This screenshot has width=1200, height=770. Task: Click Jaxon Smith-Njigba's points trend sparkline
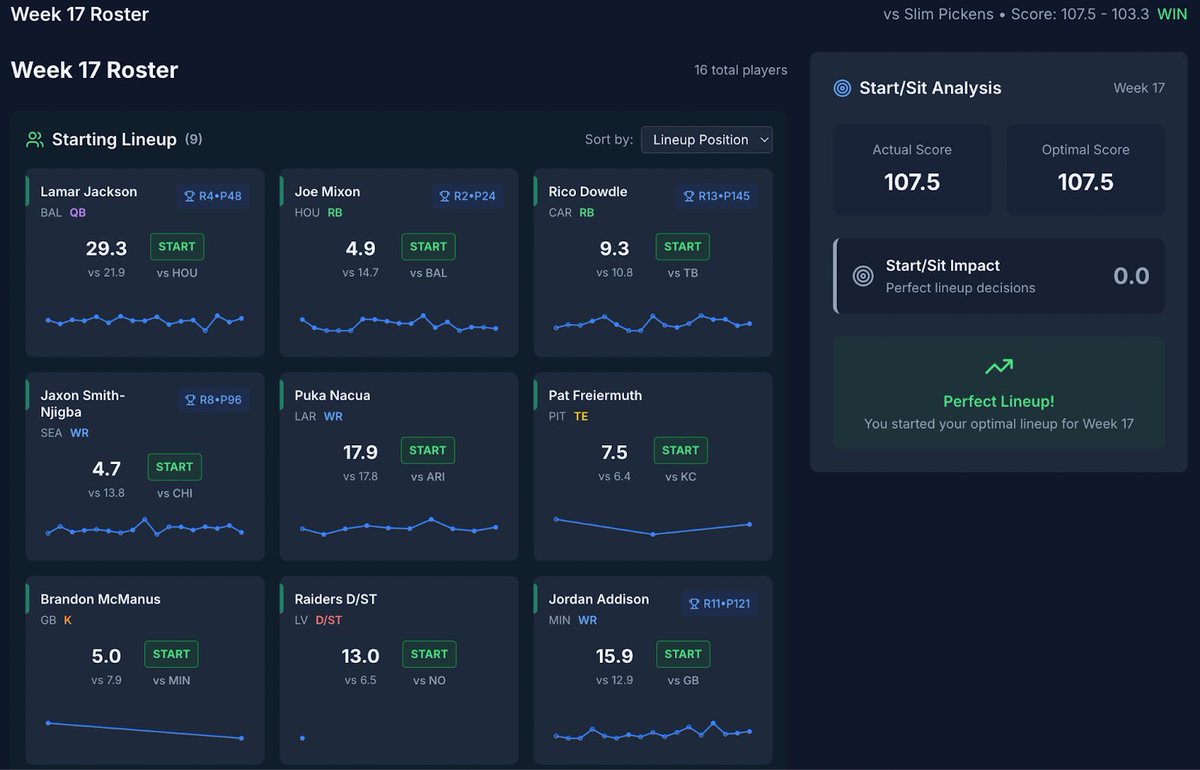(x=145, y=528)
